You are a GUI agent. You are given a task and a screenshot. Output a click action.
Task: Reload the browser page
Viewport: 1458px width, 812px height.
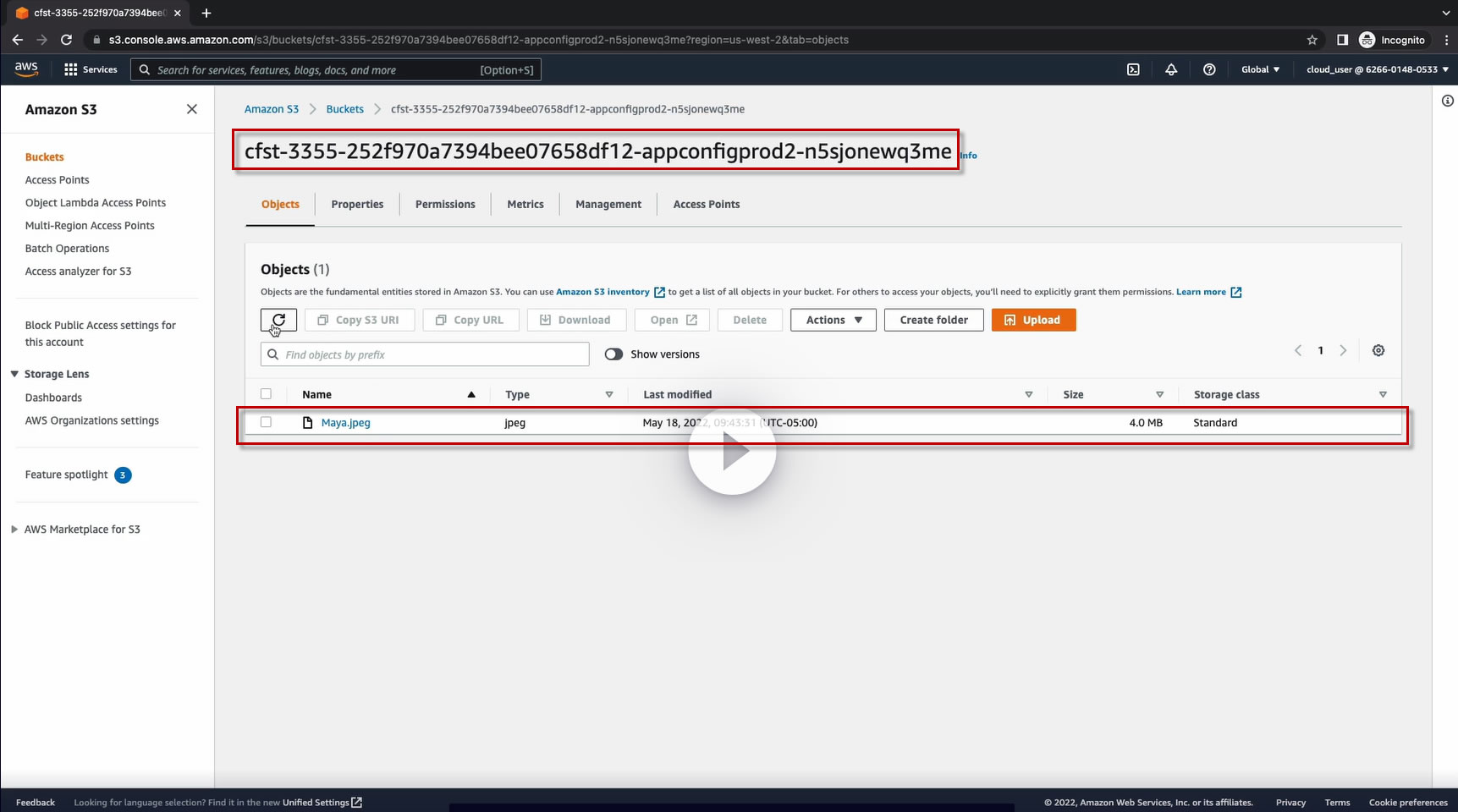(67, 40)
